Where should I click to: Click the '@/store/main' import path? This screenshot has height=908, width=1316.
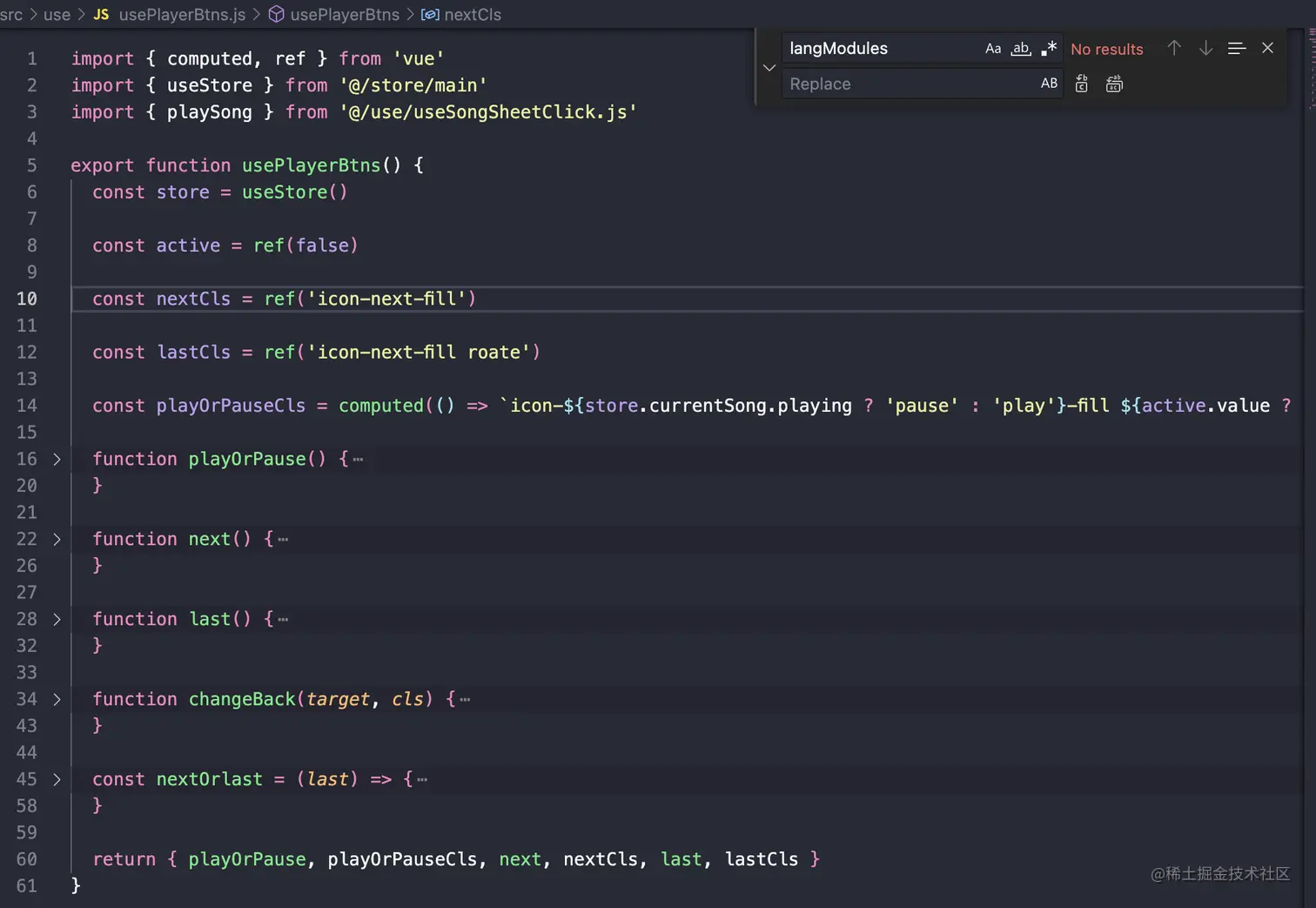click(x=413, y=85)
